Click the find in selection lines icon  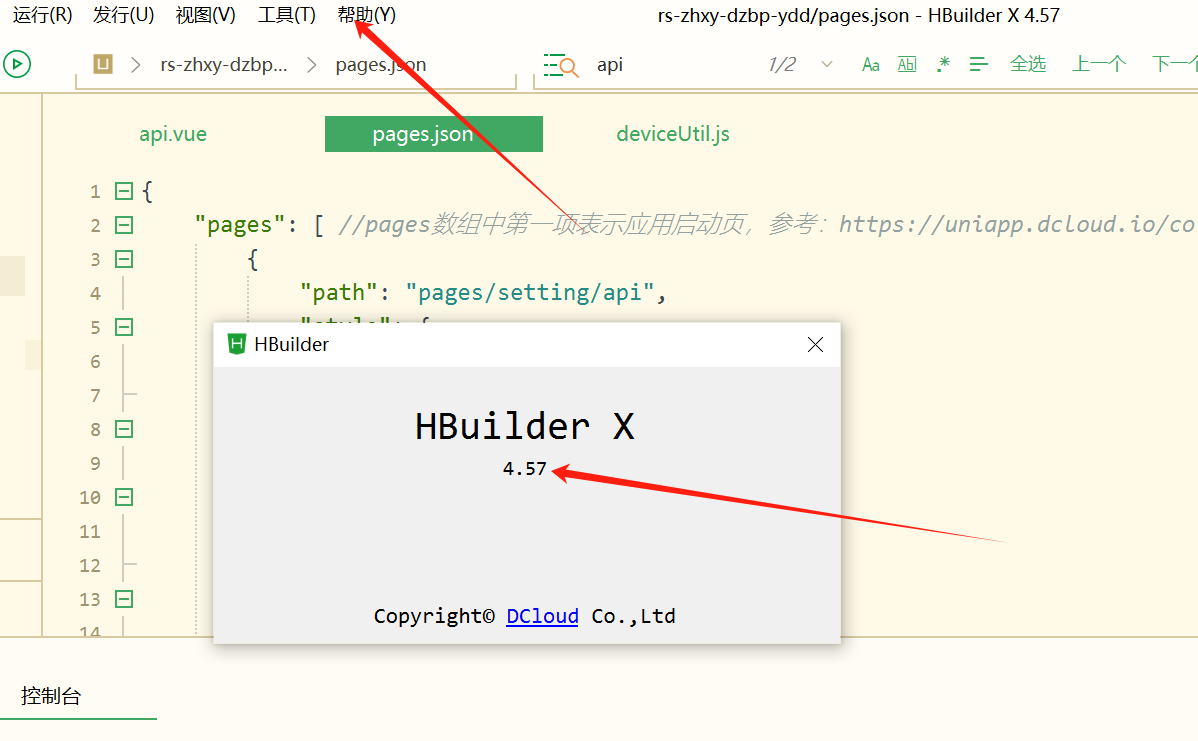pos(979,65)
